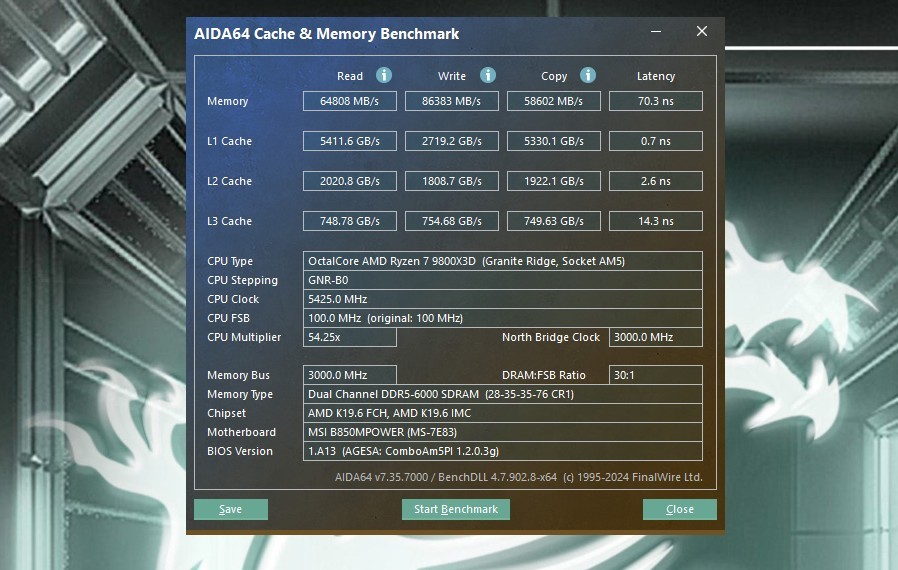Viewport: 898px width, 570px height.
Task: Click the window title AIDA64 Cache & Memory Benchmark
Action: pos(326,34)
